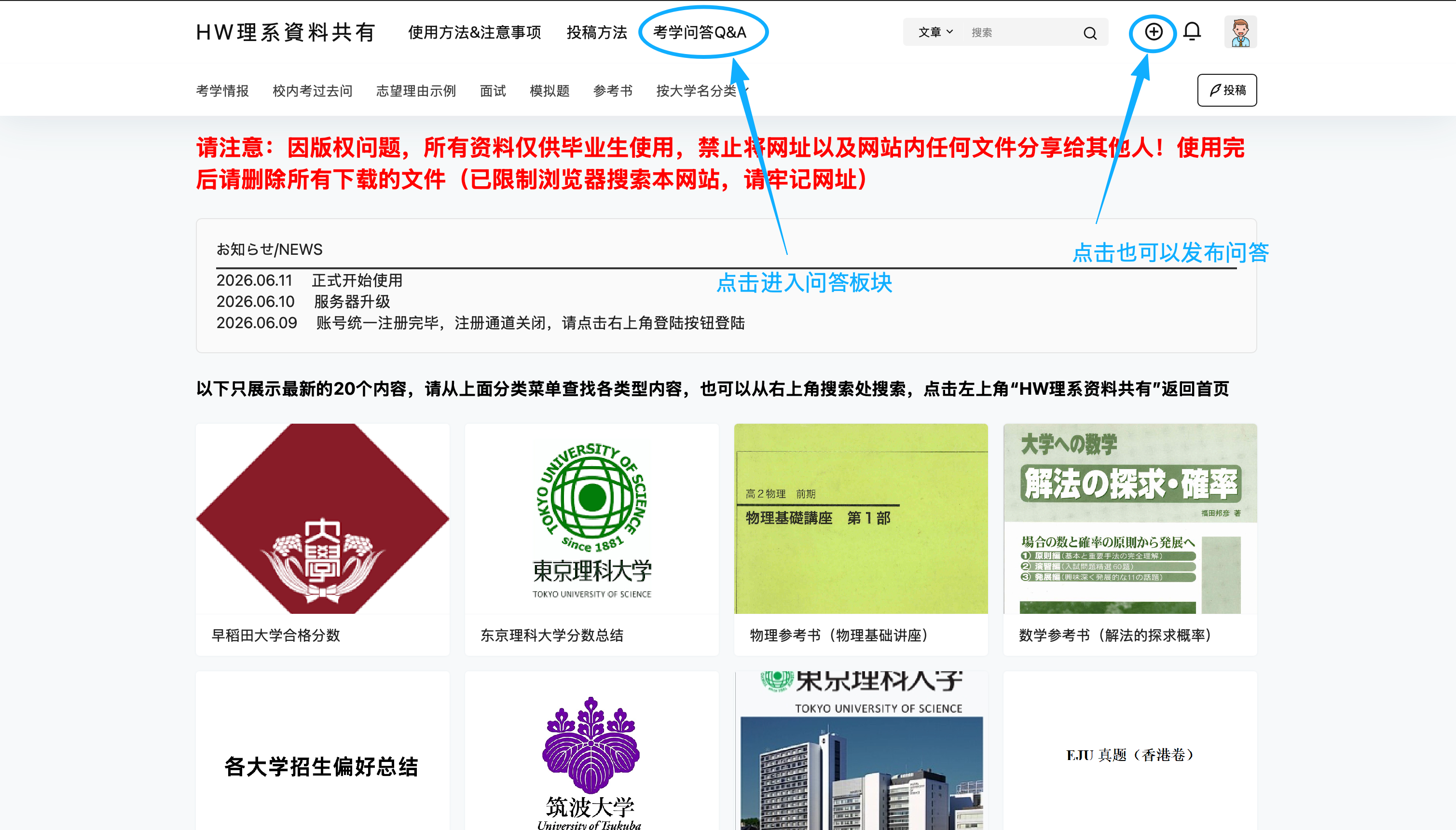
Task: Select the 志望理由示例 category
Action: pyautogui.click(x=415, y=91)
